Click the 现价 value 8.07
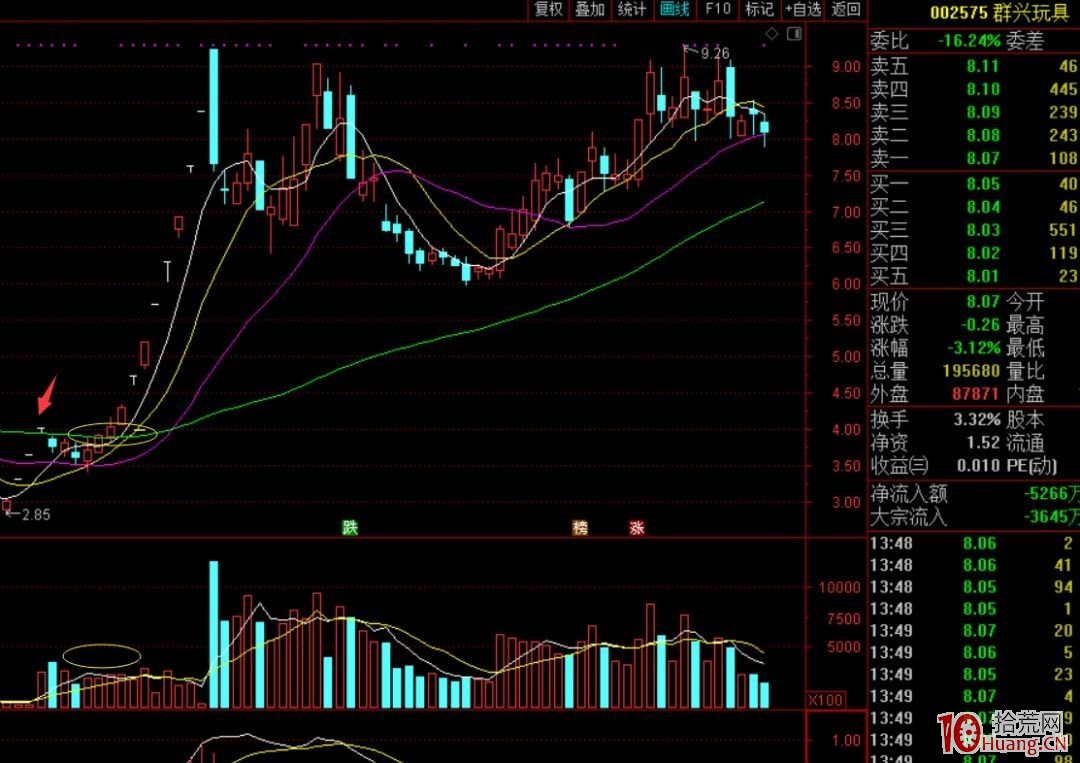Viewport: 1080px width, 763px height. 983,301
